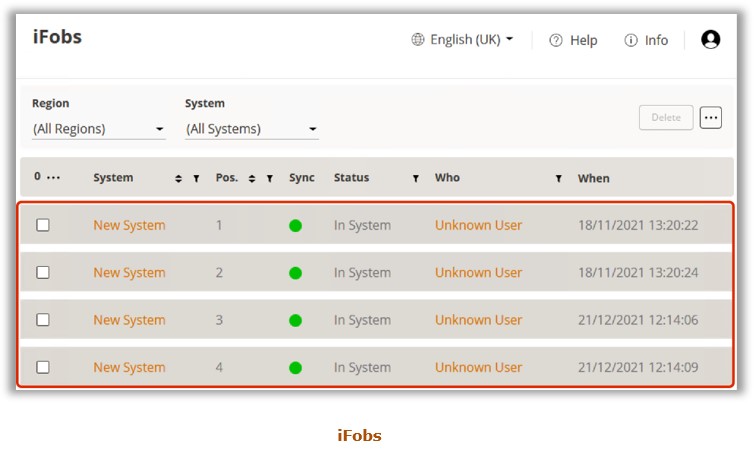Image resolution: width=754 pixels, height=452 pixels.
Task: Open the selection ellipsis menu in header row
Action: pyautogui.click(x=53, y=178)
